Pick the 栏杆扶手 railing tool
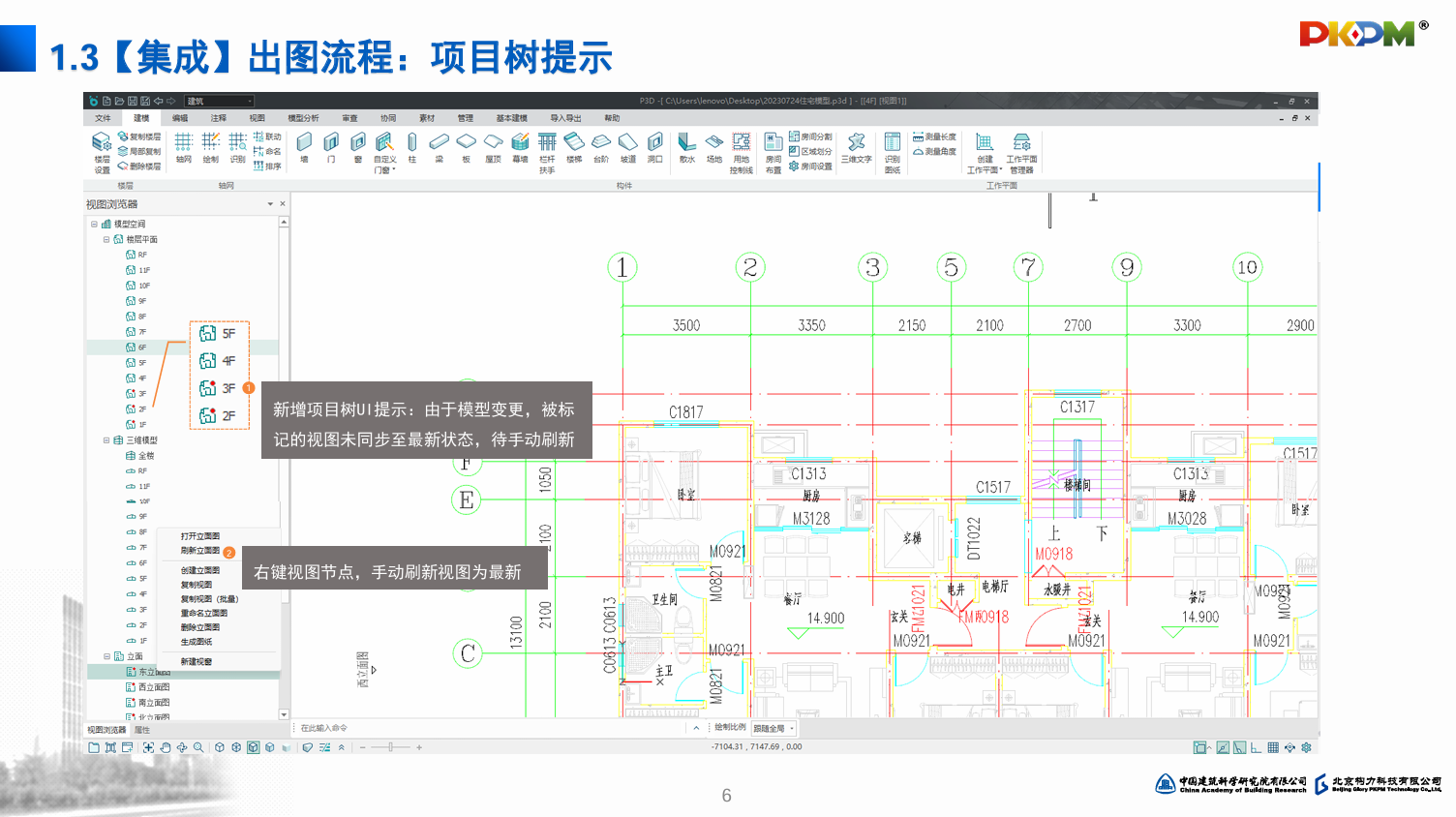The width and height of the screenshot is (1456, 817). 547,153
